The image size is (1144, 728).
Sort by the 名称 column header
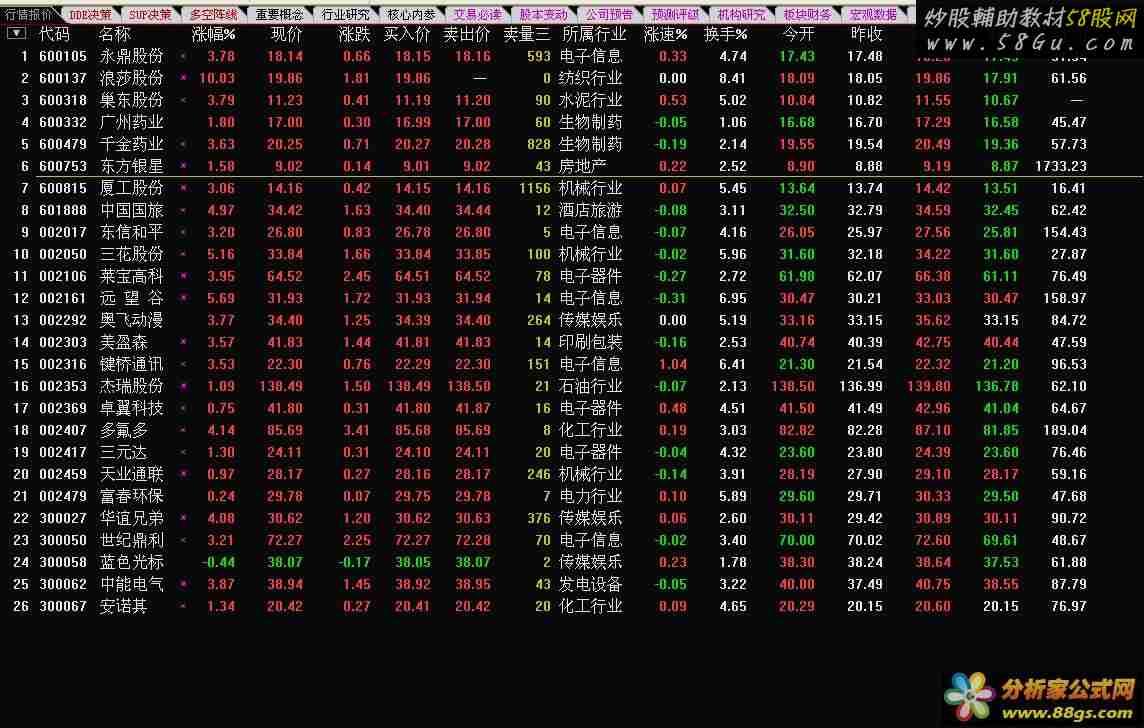pos(115,34)
